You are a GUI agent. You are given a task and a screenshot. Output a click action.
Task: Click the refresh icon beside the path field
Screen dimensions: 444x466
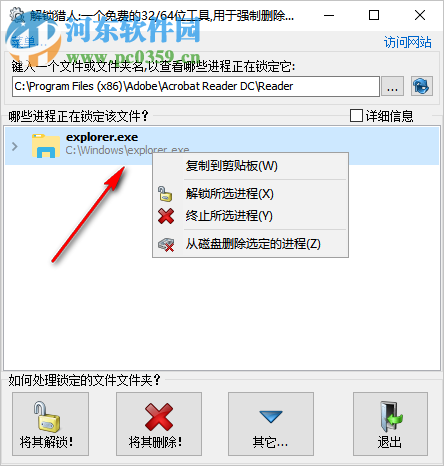tap(422, 86)
